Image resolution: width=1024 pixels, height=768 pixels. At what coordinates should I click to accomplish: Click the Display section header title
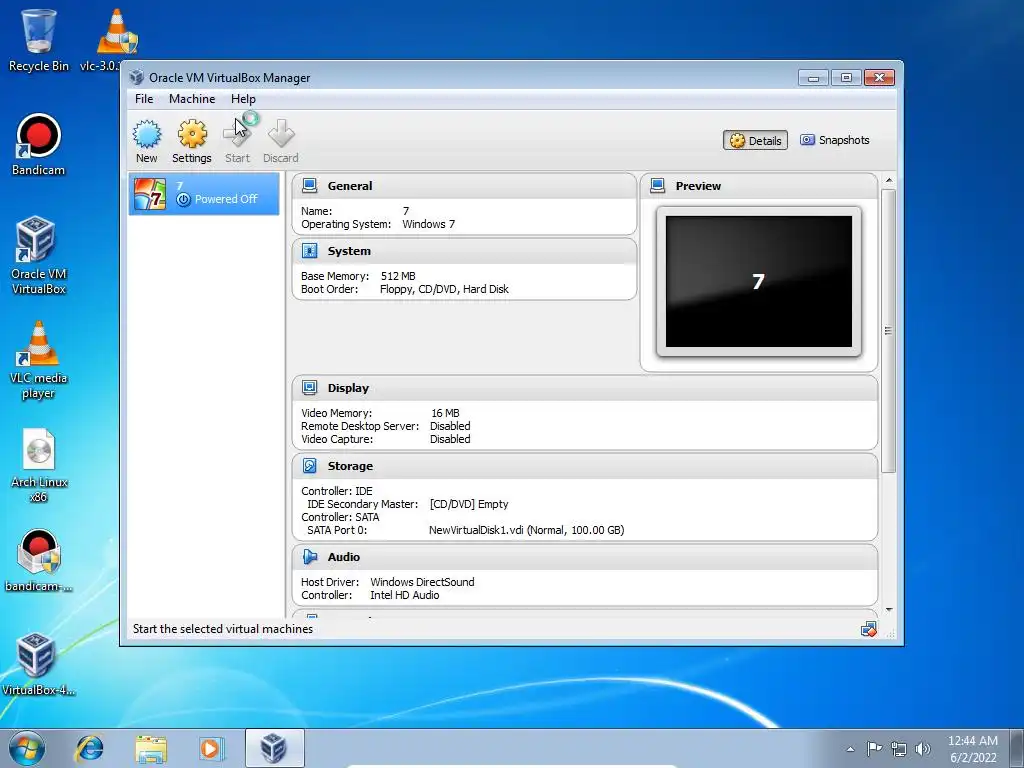[348, 388]
